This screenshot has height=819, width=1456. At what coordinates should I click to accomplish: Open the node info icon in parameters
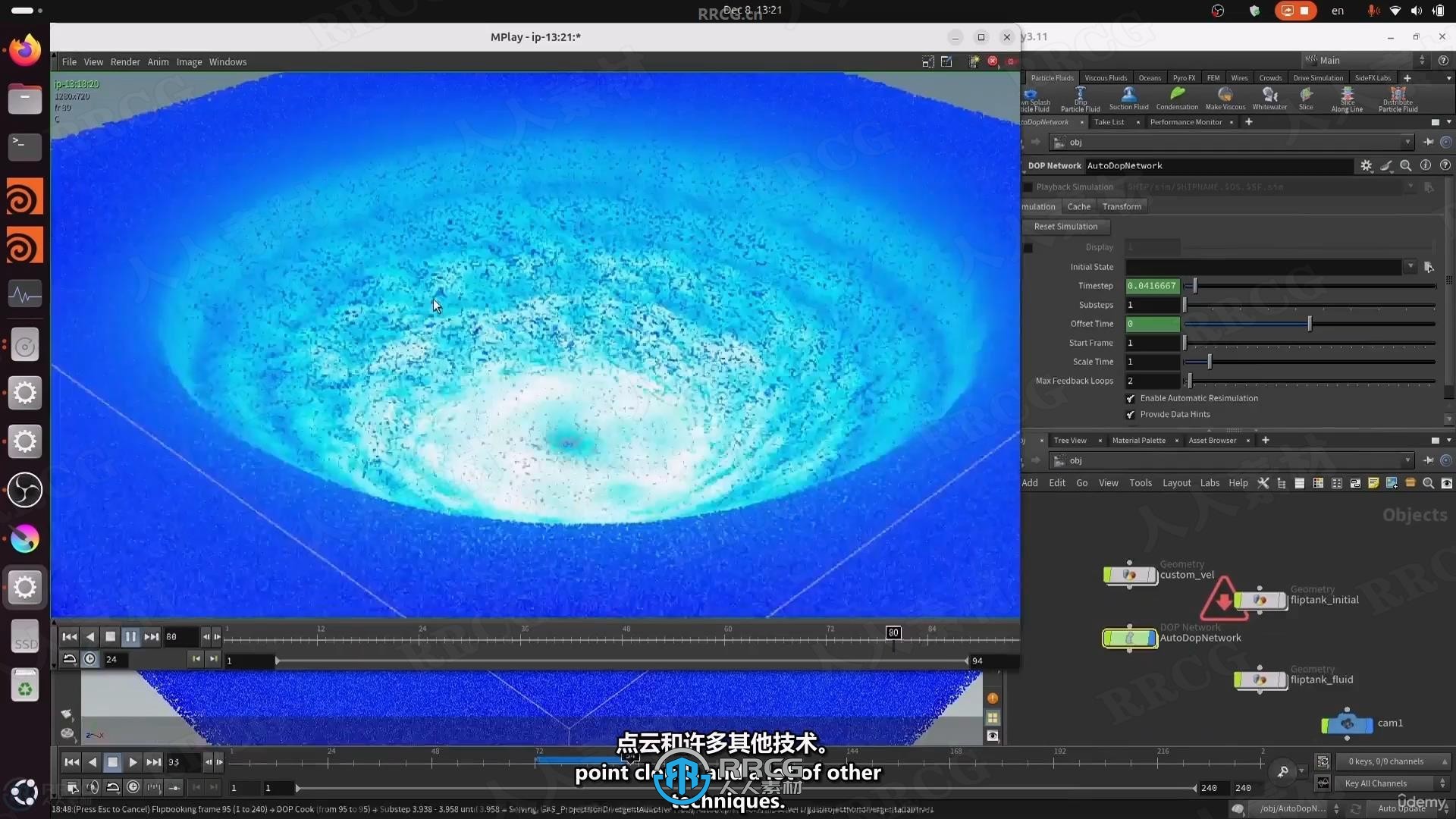(x=1425, y=165)
